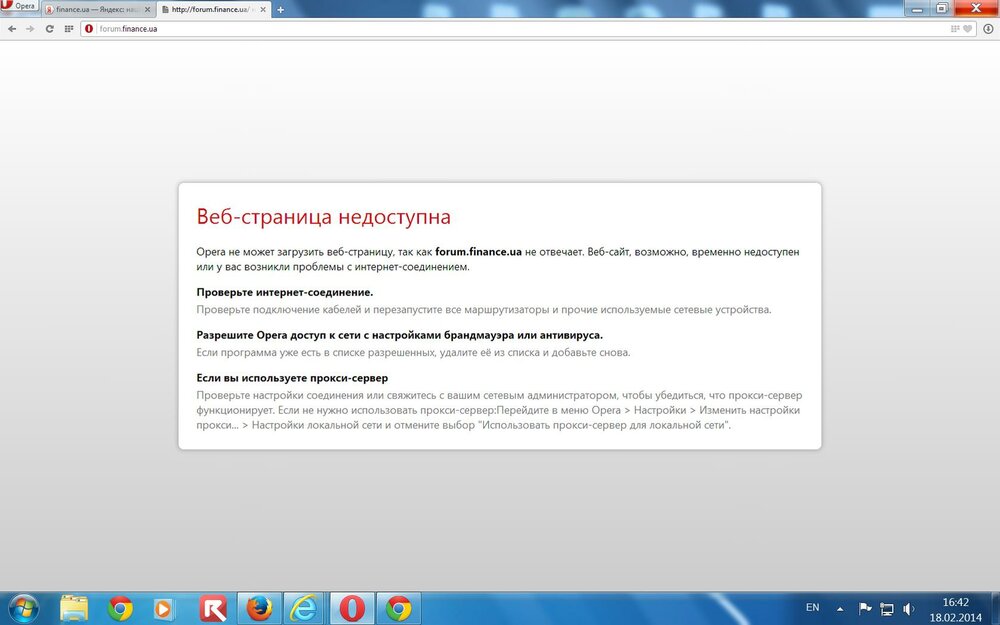
Task: Go back to the previous page
Action: pos(12,29)
